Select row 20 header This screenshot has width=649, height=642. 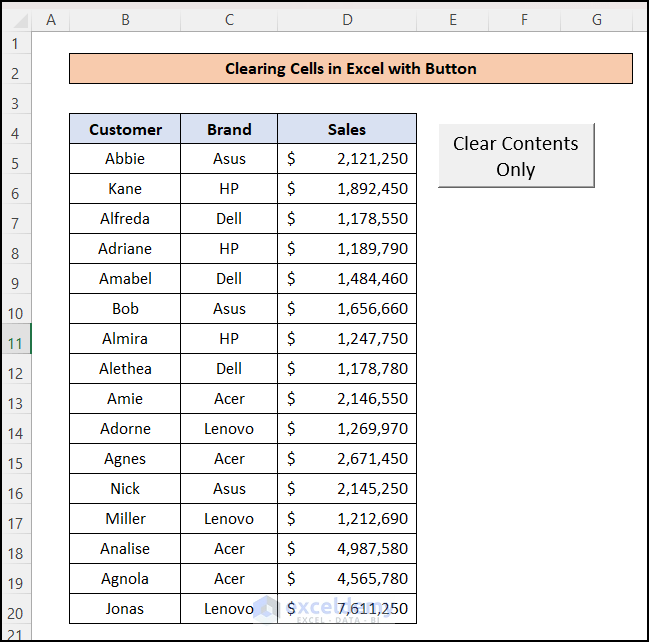[16, 614]
